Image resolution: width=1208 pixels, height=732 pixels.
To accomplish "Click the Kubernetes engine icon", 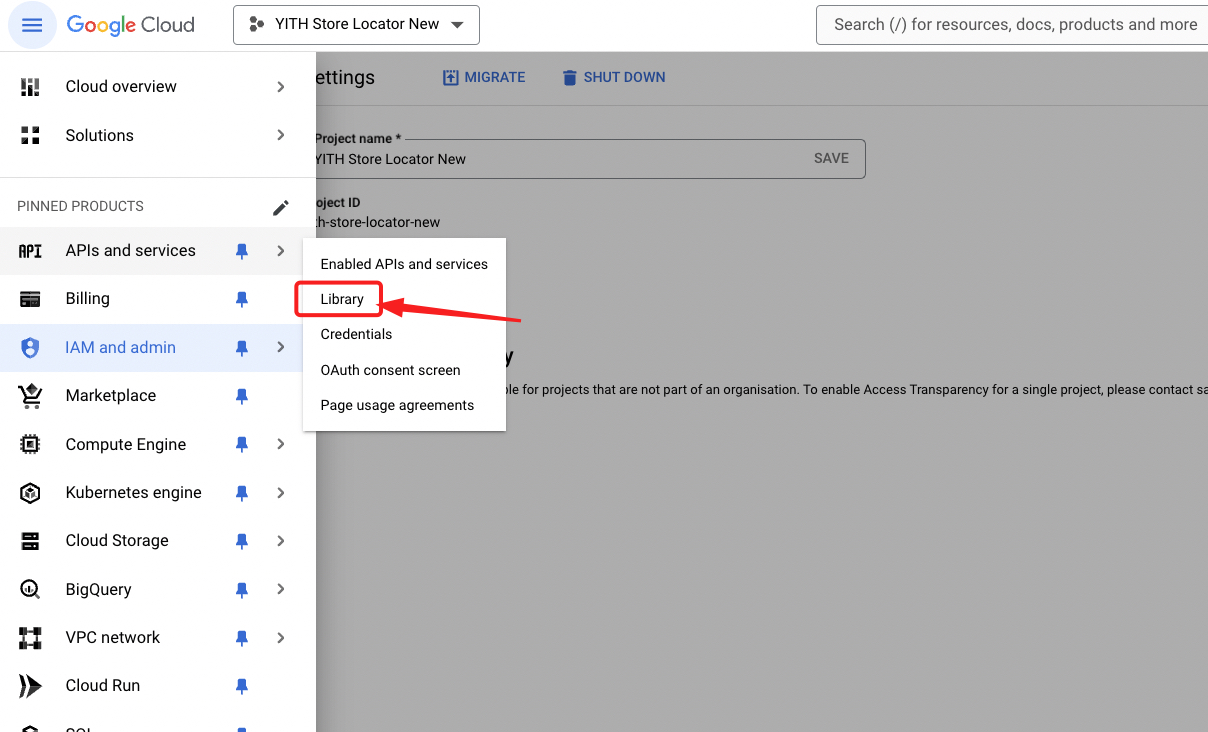I will coord(30,493).
